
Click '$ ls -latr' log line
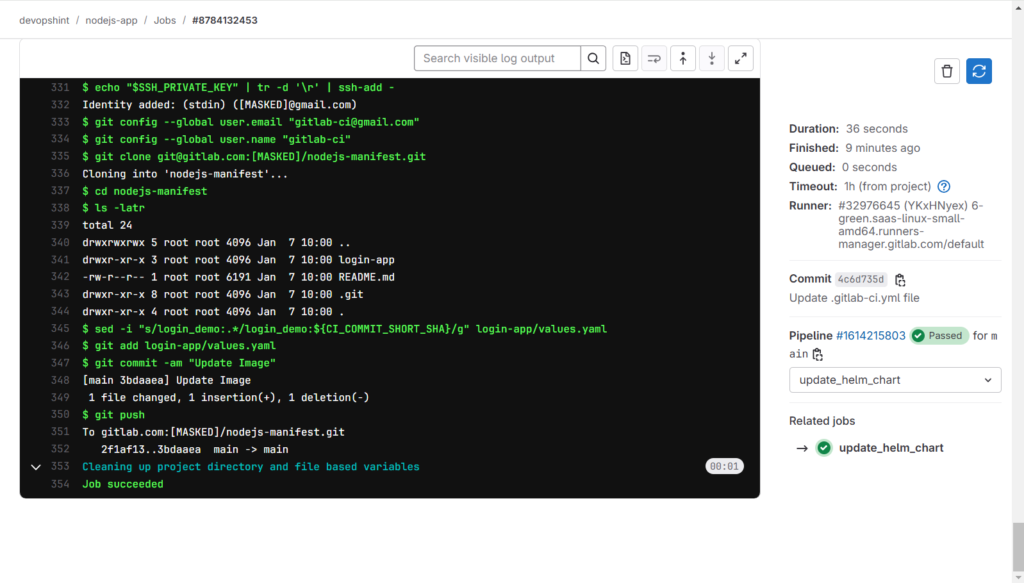point(114,208)
